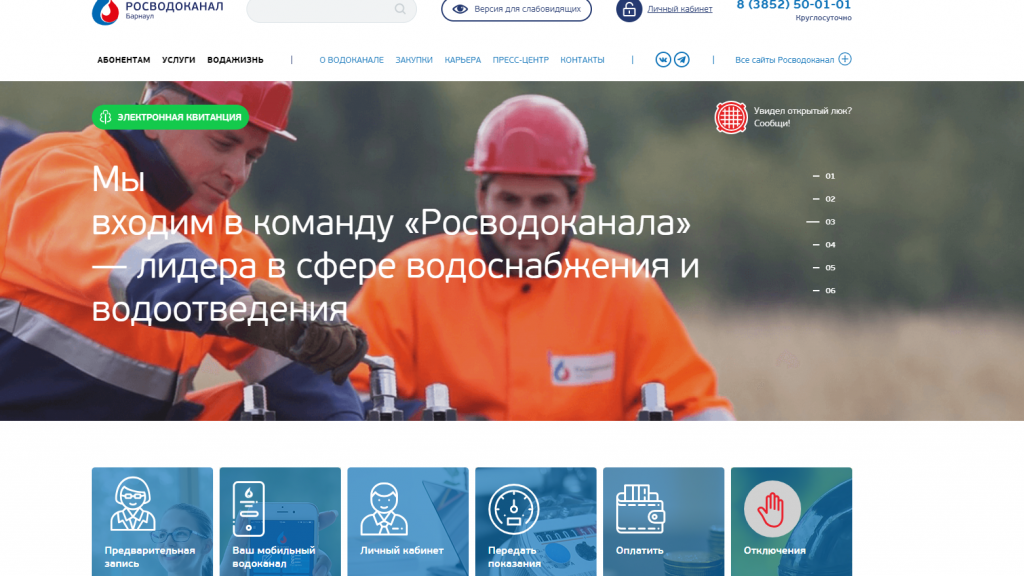Open the Оплатить tile
Screen dimensions: 1024x576
(x=664, y=522)
